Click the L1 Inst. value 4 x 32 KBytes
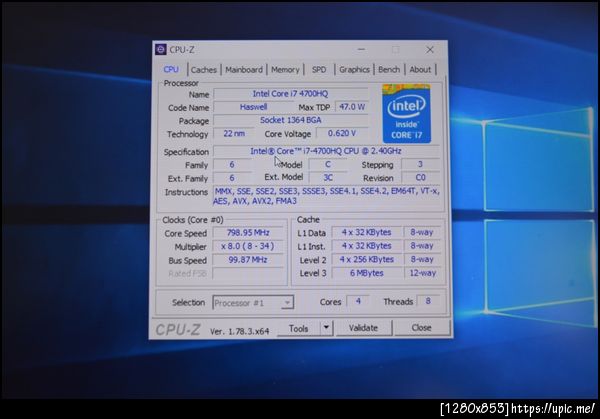Viewport: 600px width, 419px height. click(367, 246)
